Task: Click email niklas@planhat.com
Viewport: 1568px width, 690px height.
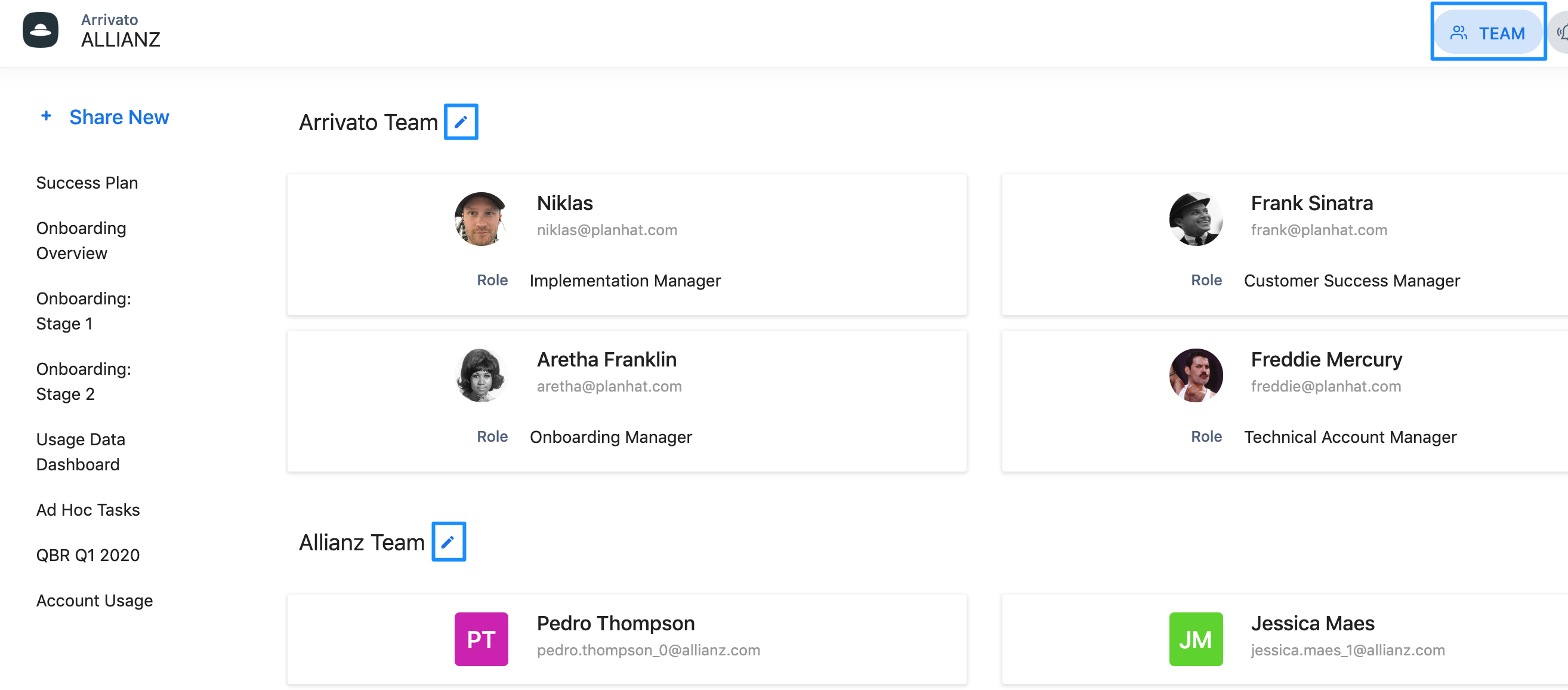Action: coord(607,230)
